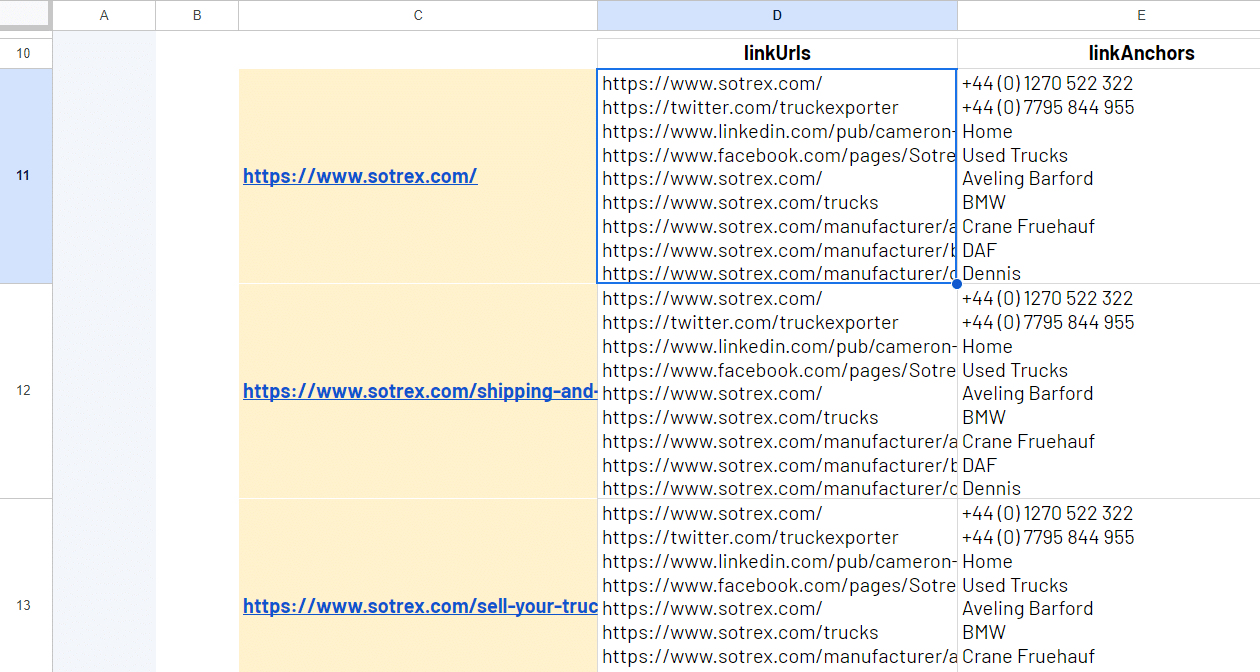This screenshot has height=672, width=1260.
Task: Click the select-all corner box
Action: (x=25, y=15)
